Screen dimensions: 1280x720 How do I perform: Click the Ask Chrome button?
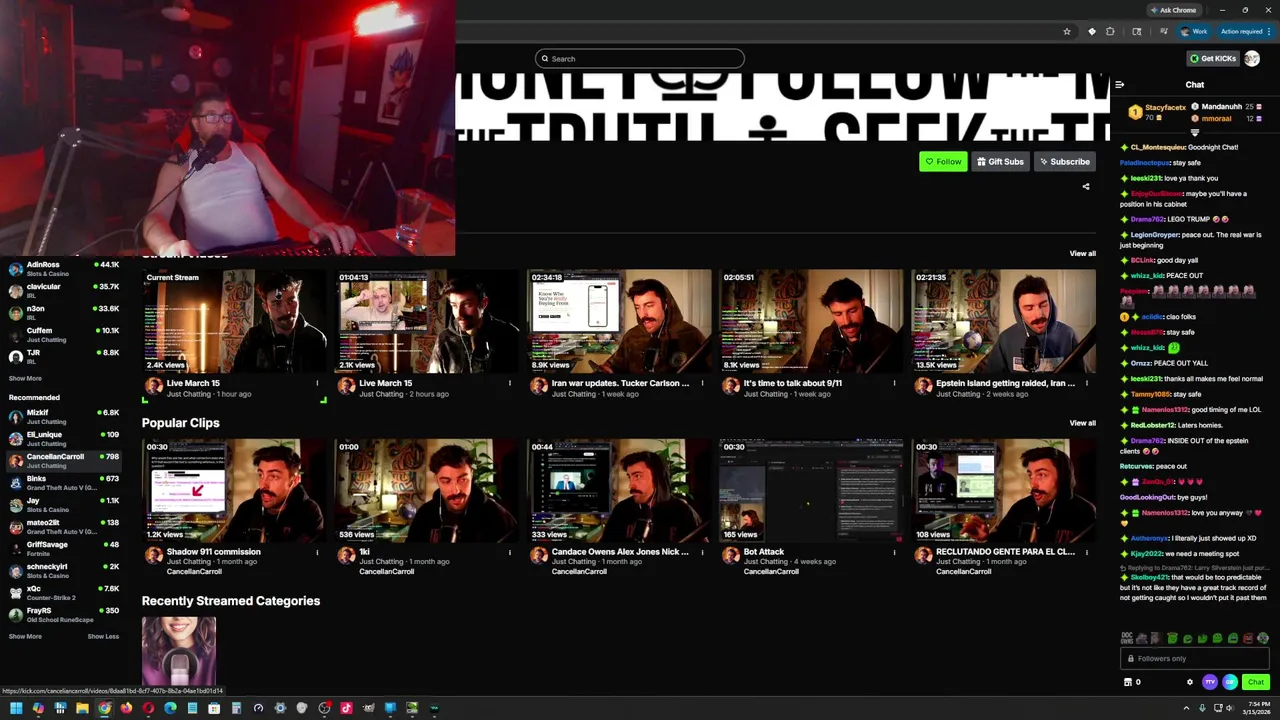(1173, 10)
